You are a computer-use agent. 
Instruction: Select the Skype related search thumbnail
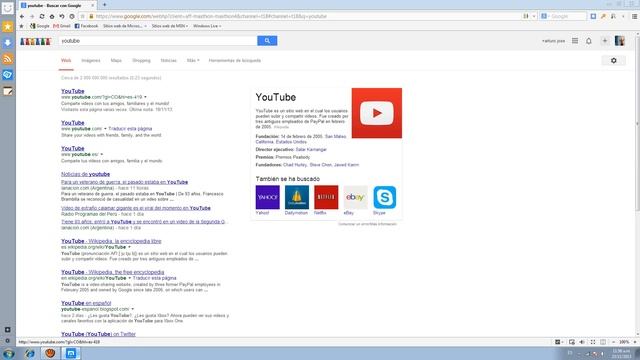pyautogui.click(x=384, y=197)
